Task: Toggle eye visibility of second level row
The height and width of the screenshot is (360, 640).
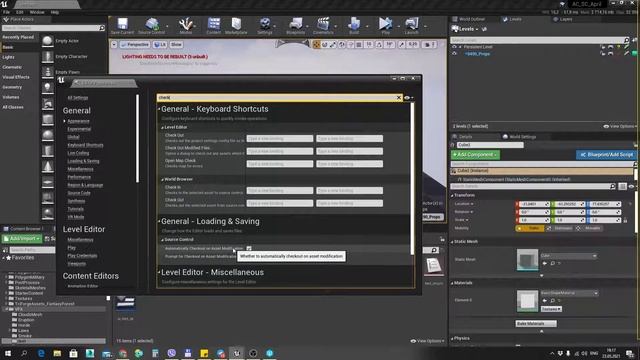Action: click(x=454, y=53)
